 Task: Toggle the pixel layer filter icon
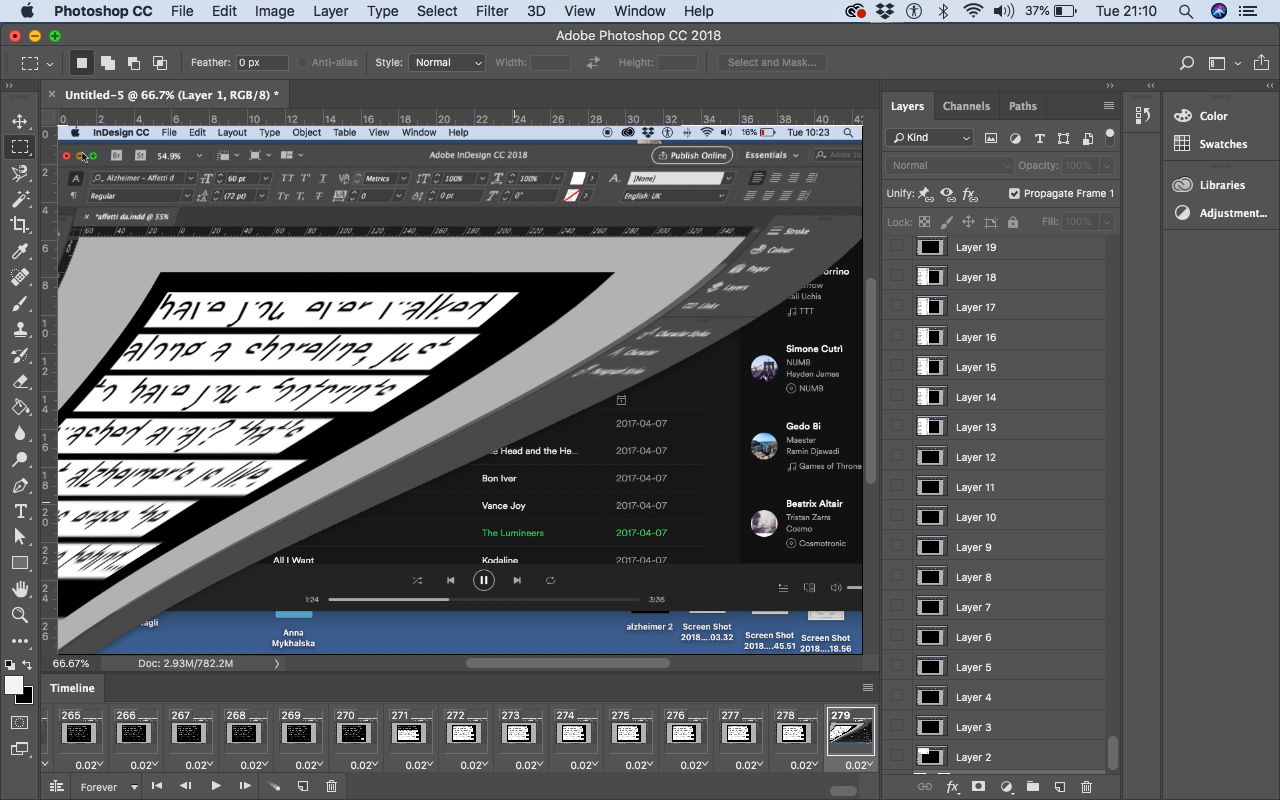click(991, 138)
